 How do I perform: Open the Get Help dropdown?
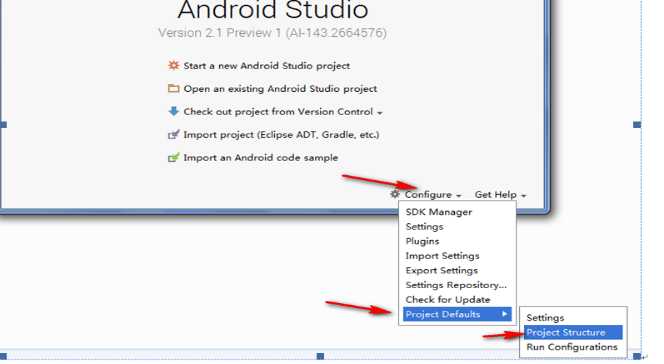(x=500, y=195)
